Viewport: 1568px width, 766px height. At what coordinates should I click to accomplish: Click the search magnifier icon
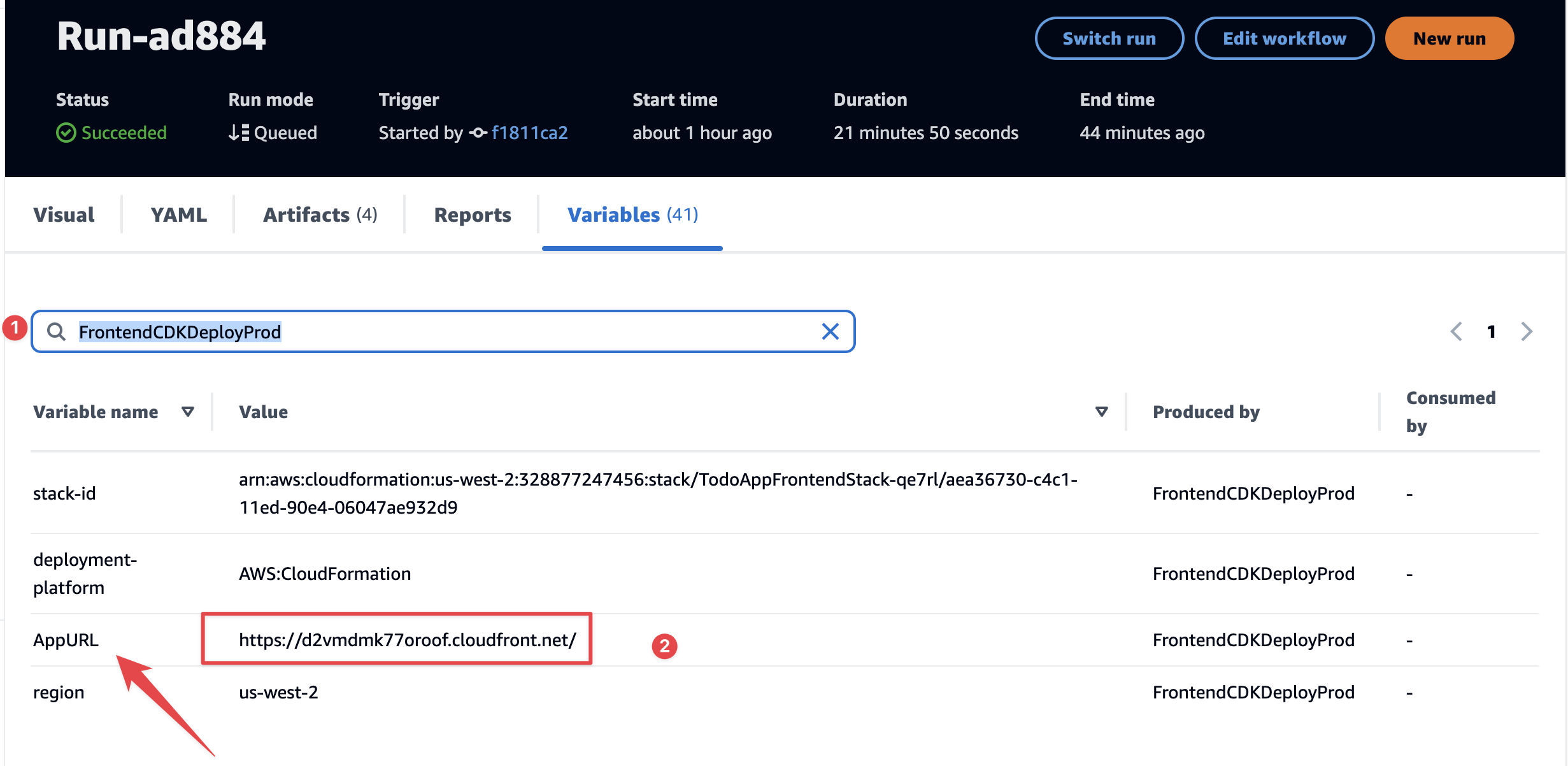(x=57, y=331)
